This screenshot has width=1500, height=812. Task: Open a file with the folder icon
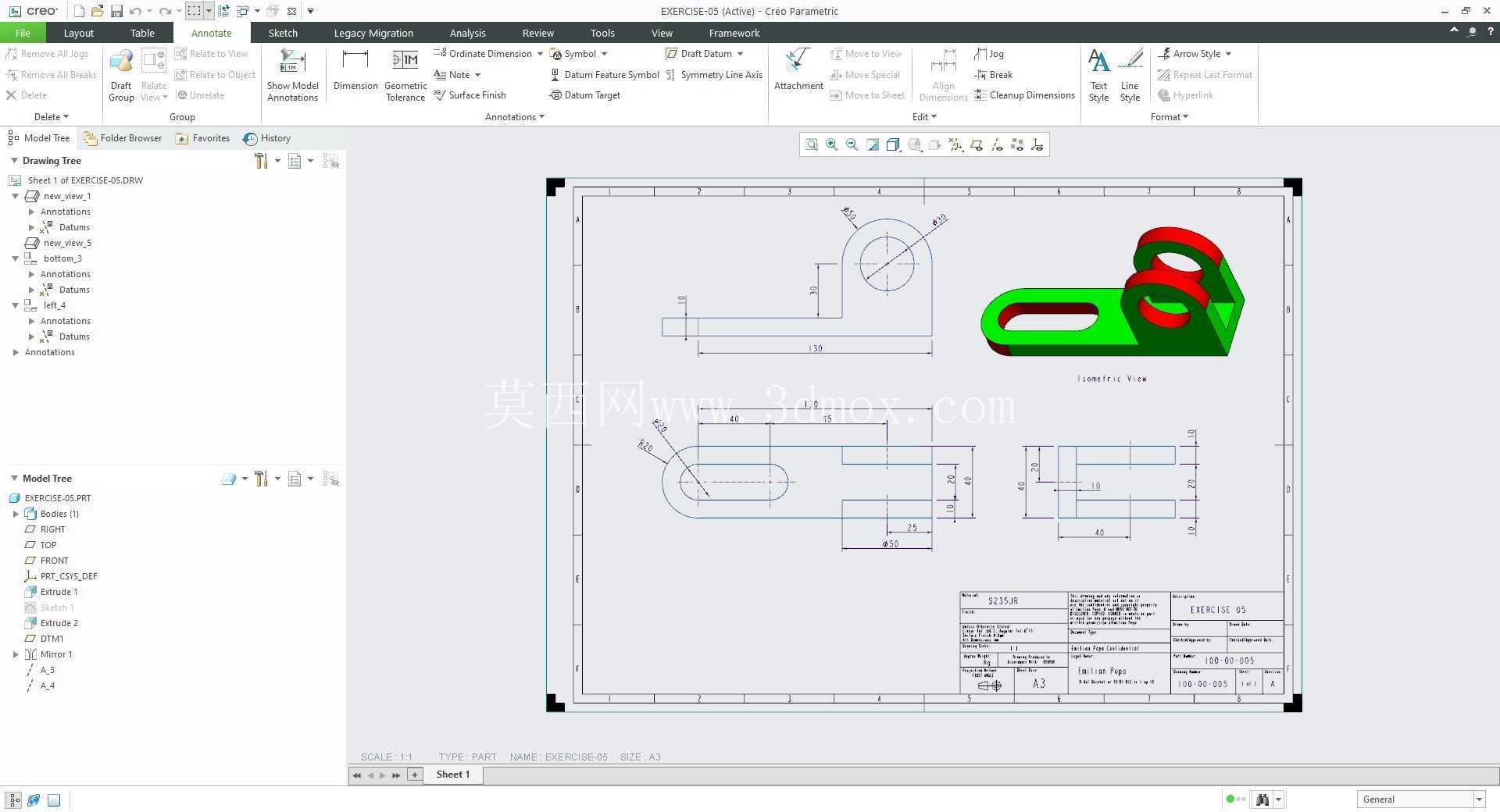pyautogui.click(x=97, y=11)
